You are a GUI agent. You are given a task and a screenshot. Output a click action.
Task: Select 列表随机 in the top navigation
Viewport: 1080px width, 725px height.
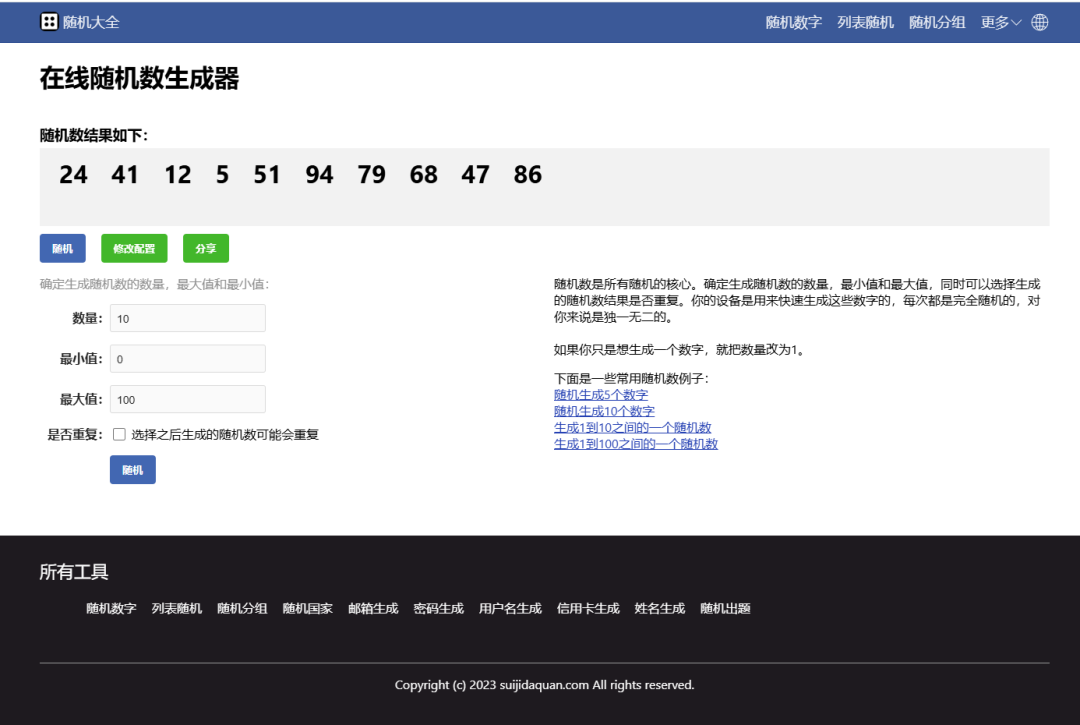pos(866,21)
